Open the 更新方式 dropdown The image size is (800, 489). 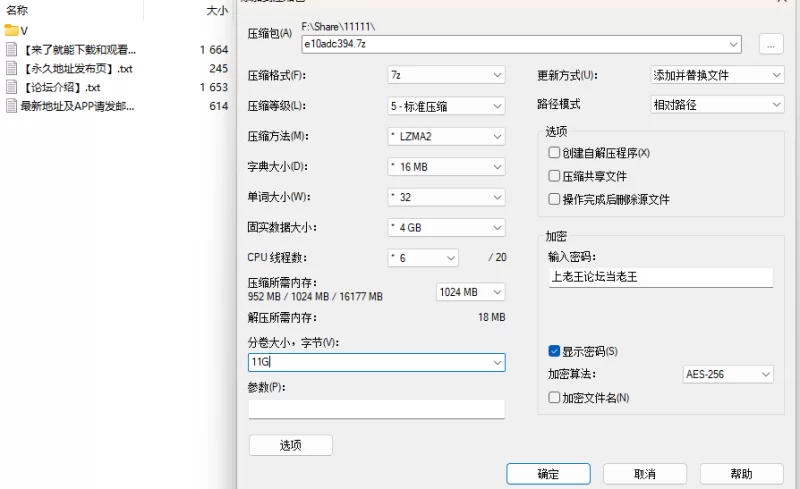pyautogui.click(x=717, y=75)
